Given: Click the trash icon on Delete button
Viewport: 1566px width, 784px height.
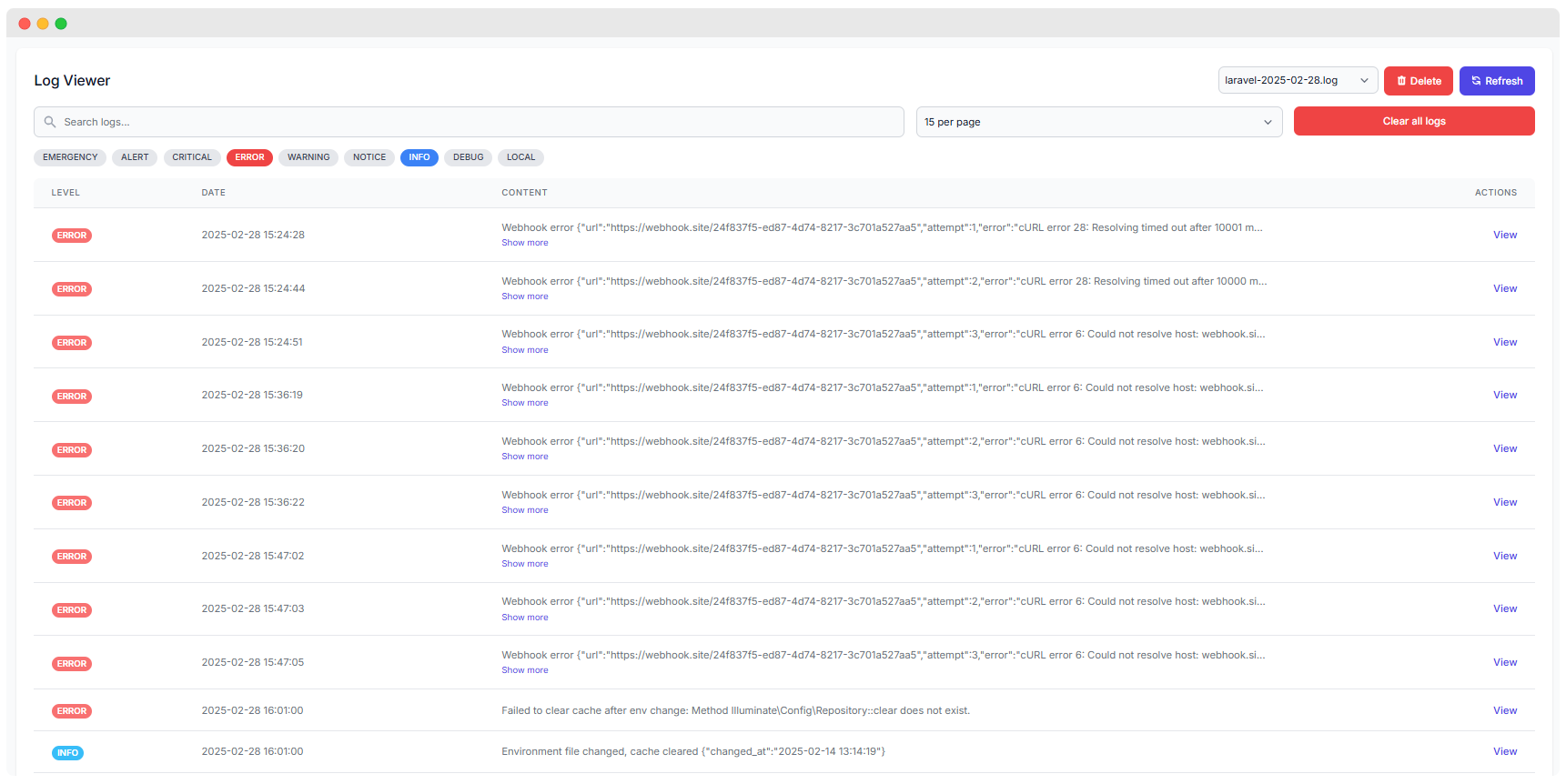Looking at the screenshot, I should click(1401, 81).
